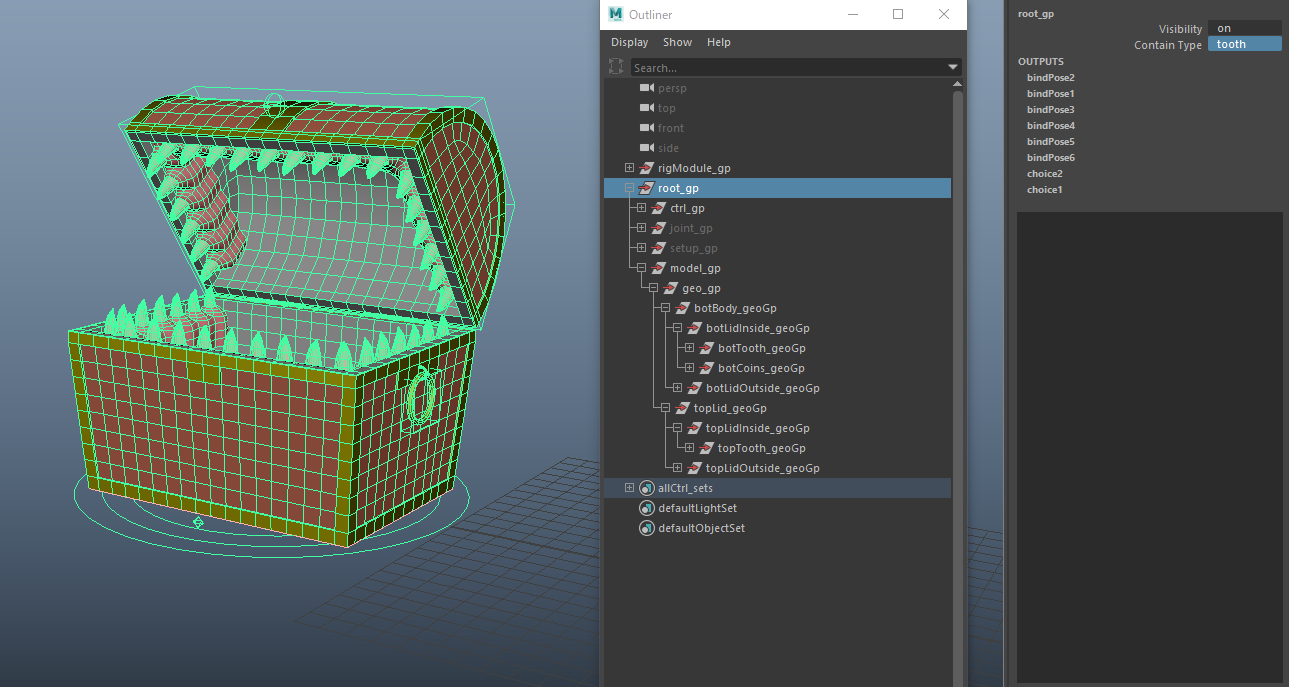Open the Display menu

click(629, 42)
